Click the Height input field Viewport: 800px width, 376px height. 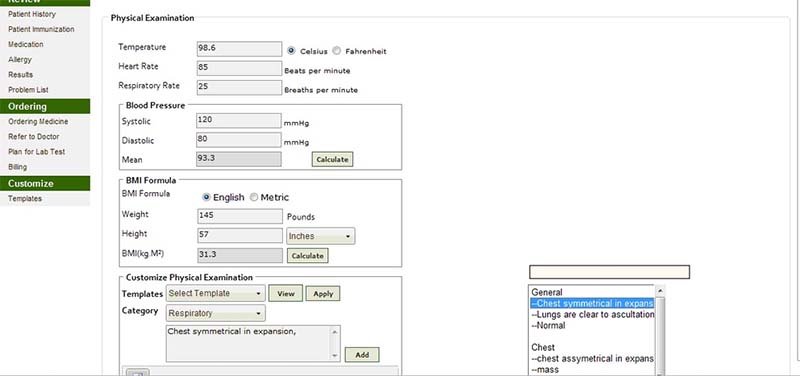click(240, 236)
